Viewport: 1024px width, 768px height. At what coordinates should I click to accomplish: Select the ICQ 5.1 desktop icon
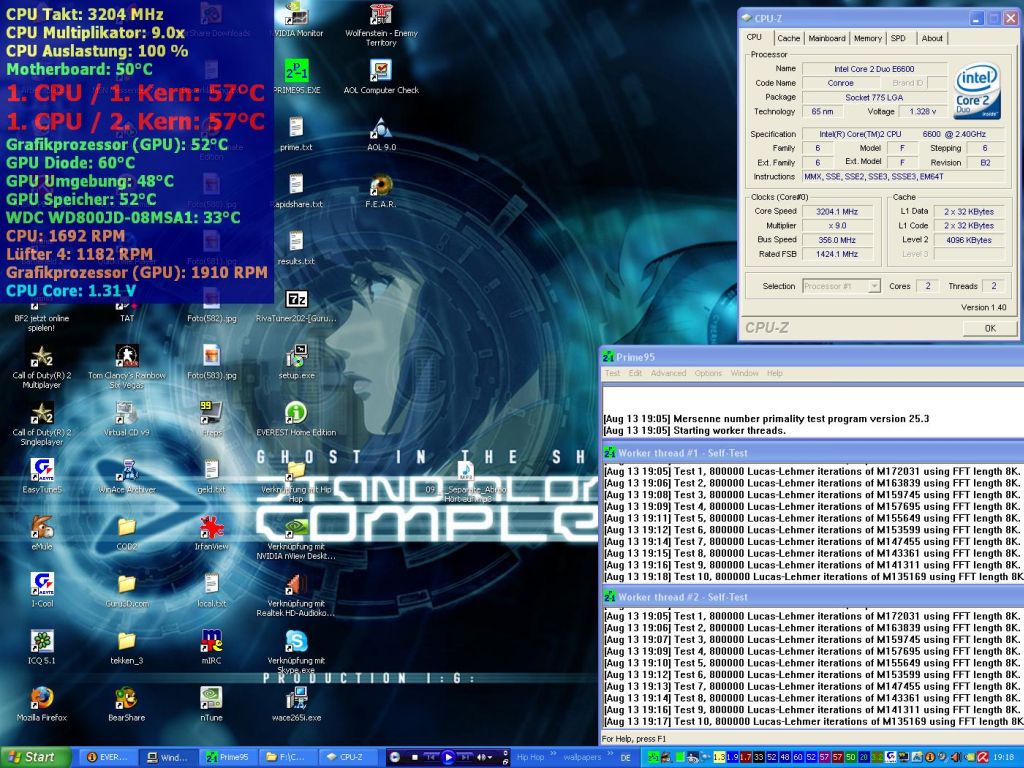42,647
